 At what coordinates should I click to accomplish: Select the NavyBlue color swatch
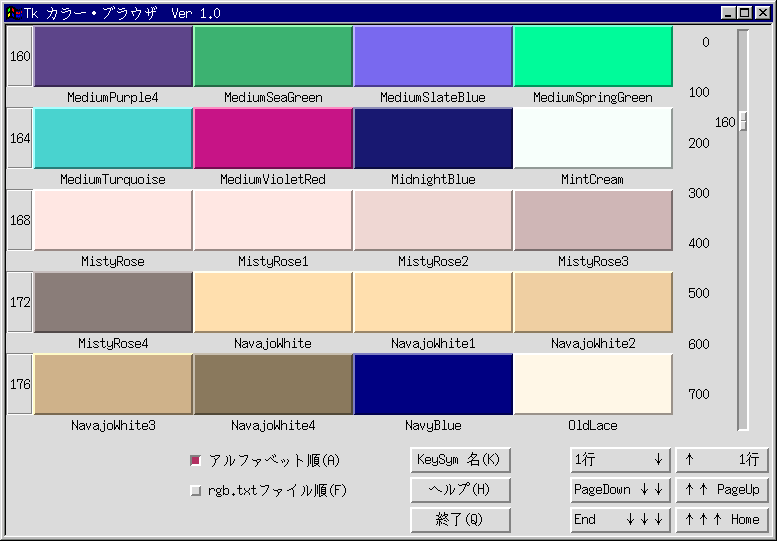tap(433, 384)
